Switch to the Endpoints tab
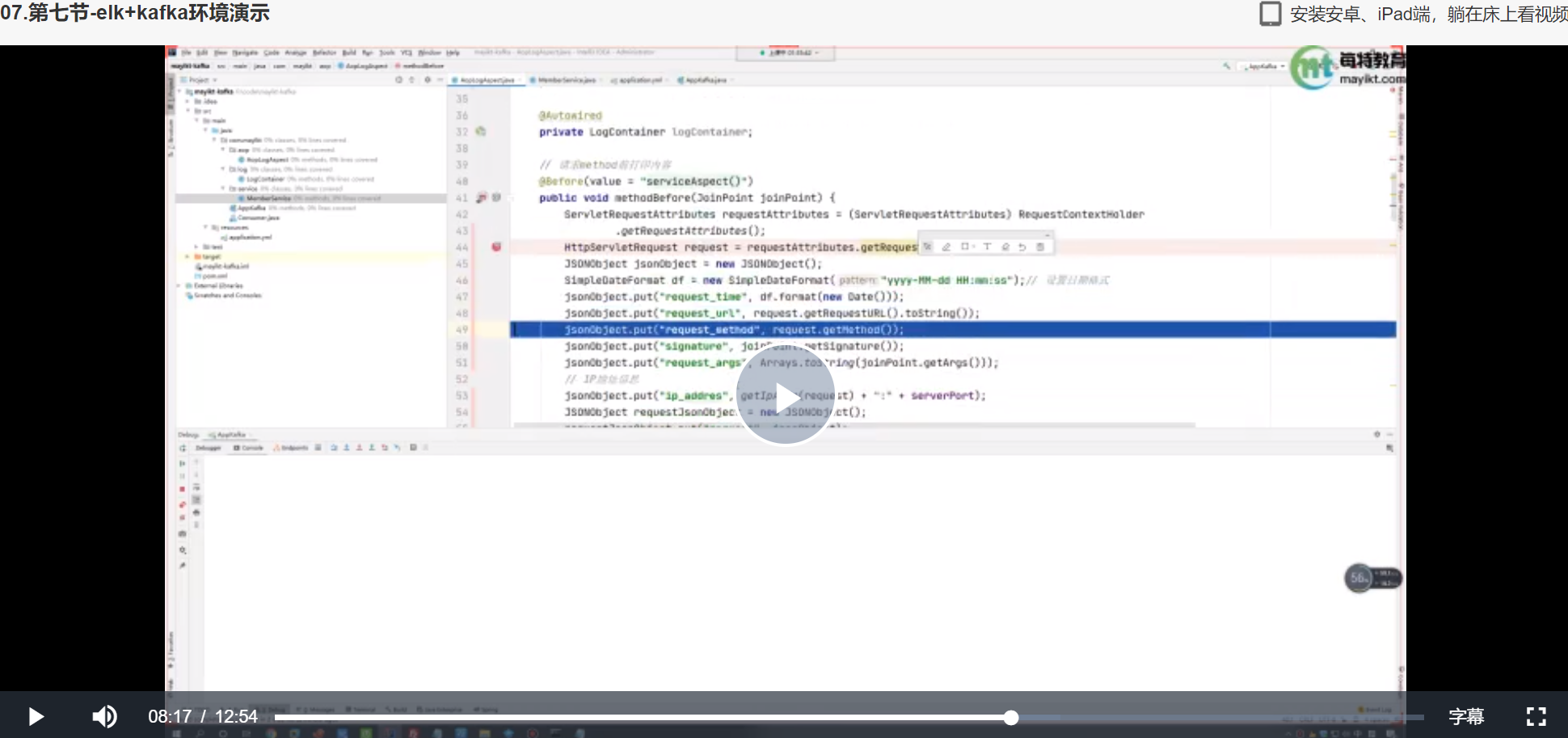 click(x=291, y=448)
